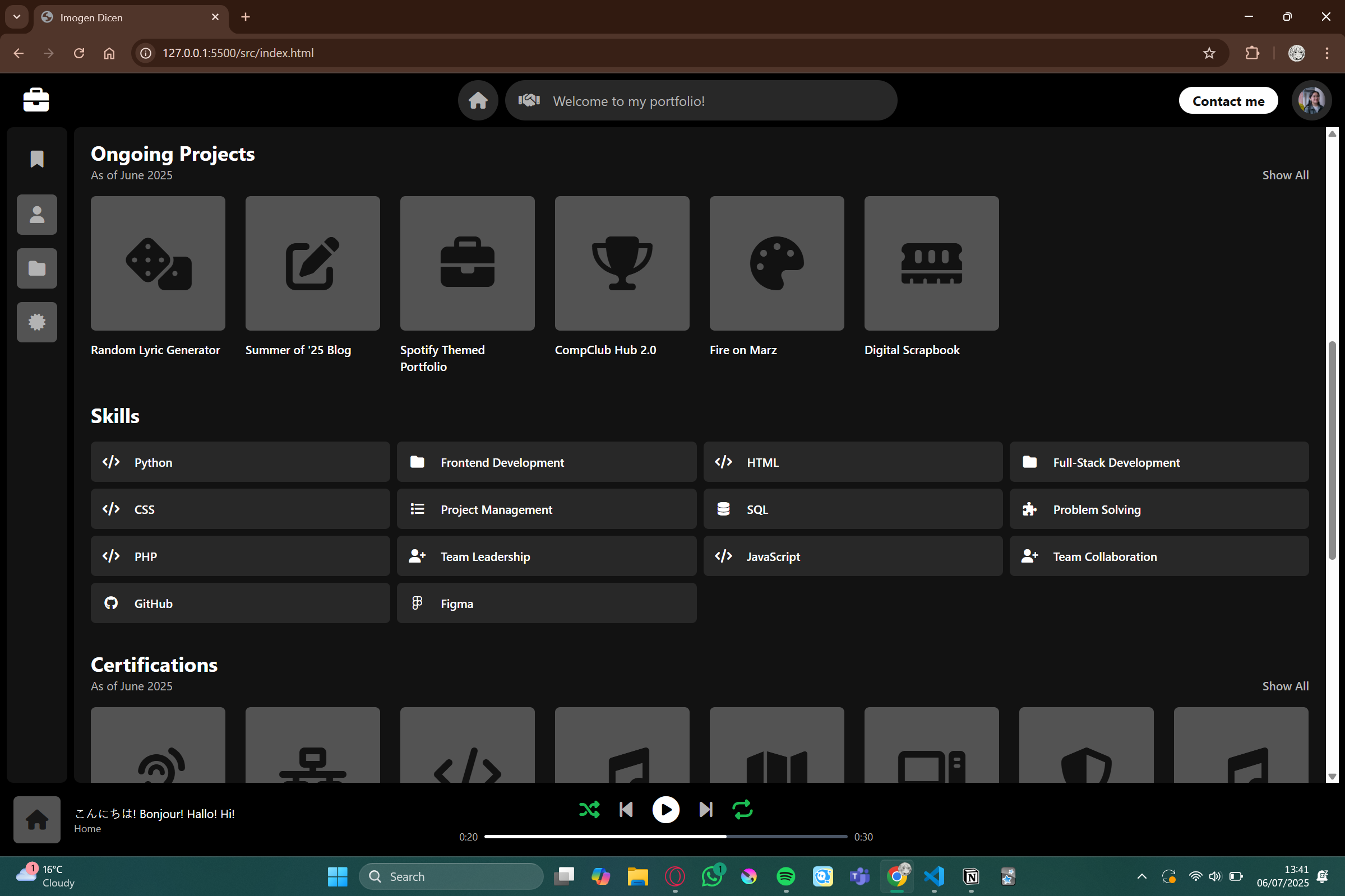Toggle shuffle in the player controls

coord(589,810)
